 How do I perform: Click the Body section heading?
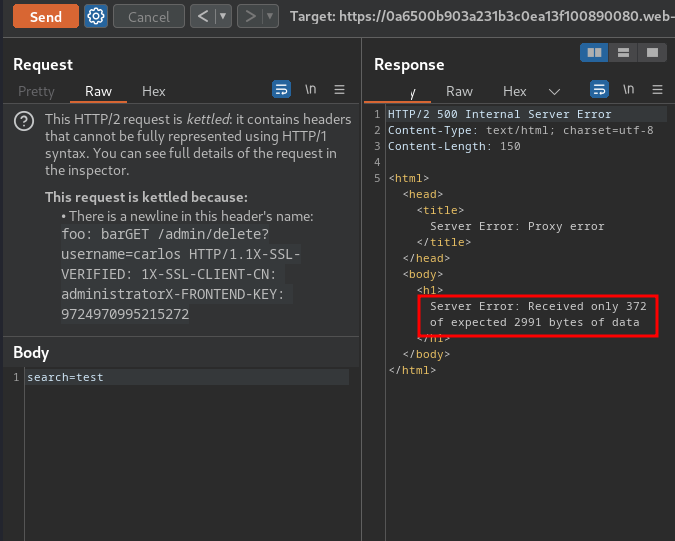[31, 352]
